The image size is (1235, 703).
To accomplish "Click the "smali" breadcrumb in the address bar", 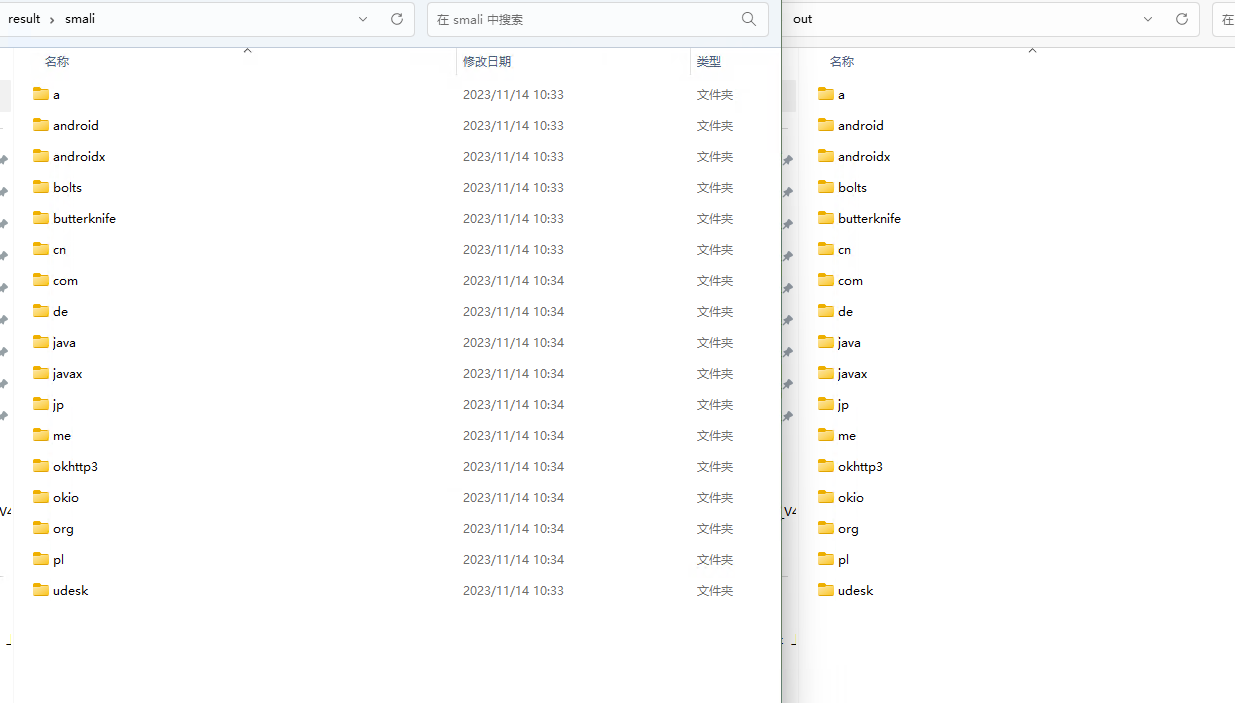I will pyautogui.click(x=80, y=19).
